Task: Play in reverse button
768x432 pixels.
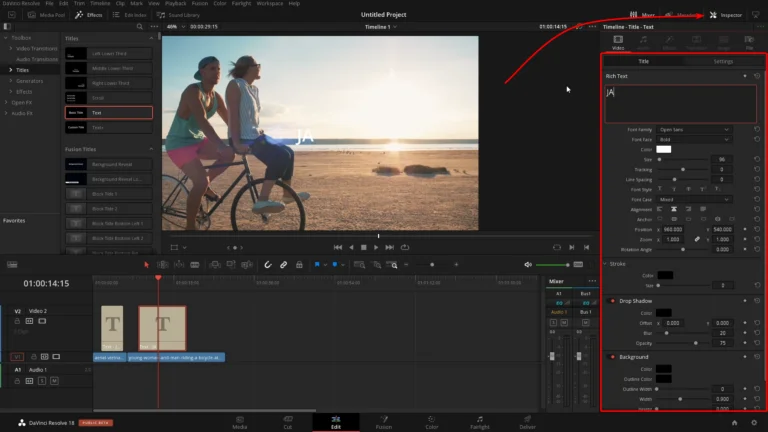Action: [351, 247]
